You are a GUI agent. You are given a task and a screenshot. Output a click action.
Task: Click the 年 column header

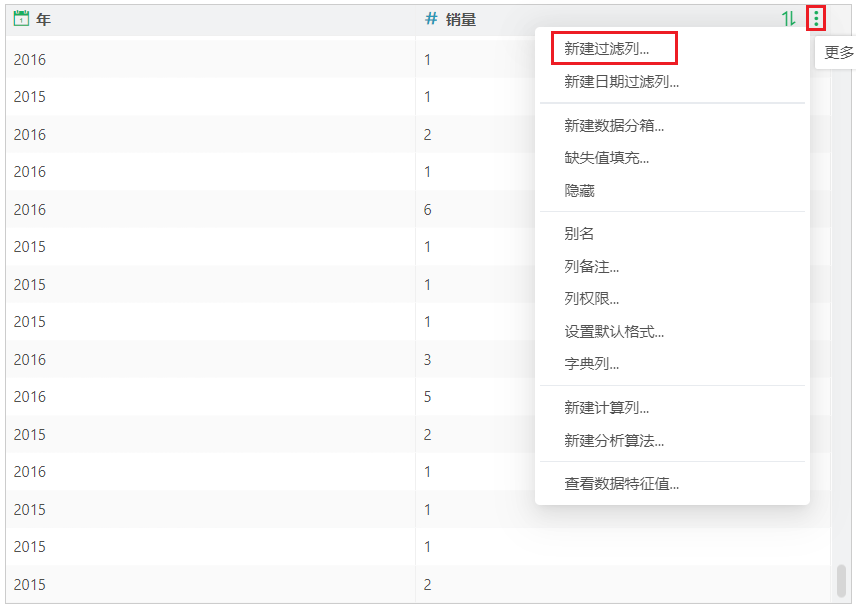(43, 19)
